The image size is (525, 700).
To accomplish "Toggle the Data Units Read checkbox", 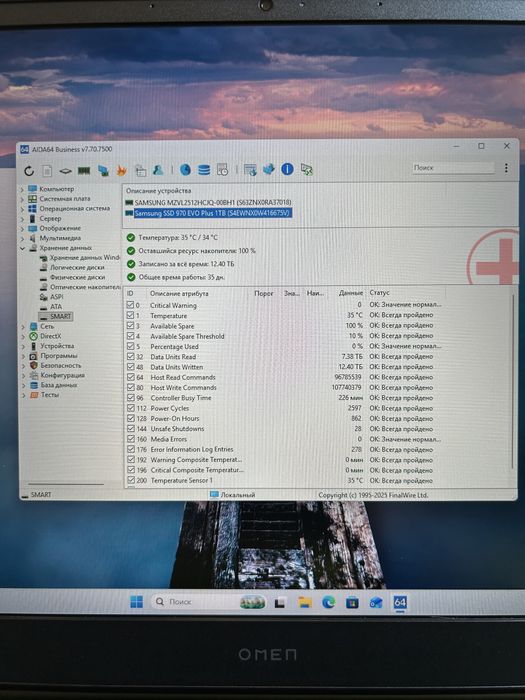I will (x=130, y=356).
